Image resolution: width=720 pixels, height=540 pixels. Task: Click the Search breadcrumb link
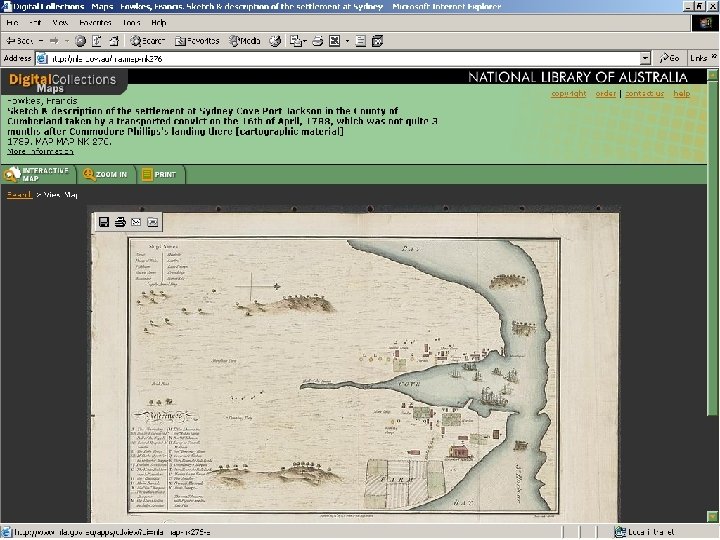[19, 195]
